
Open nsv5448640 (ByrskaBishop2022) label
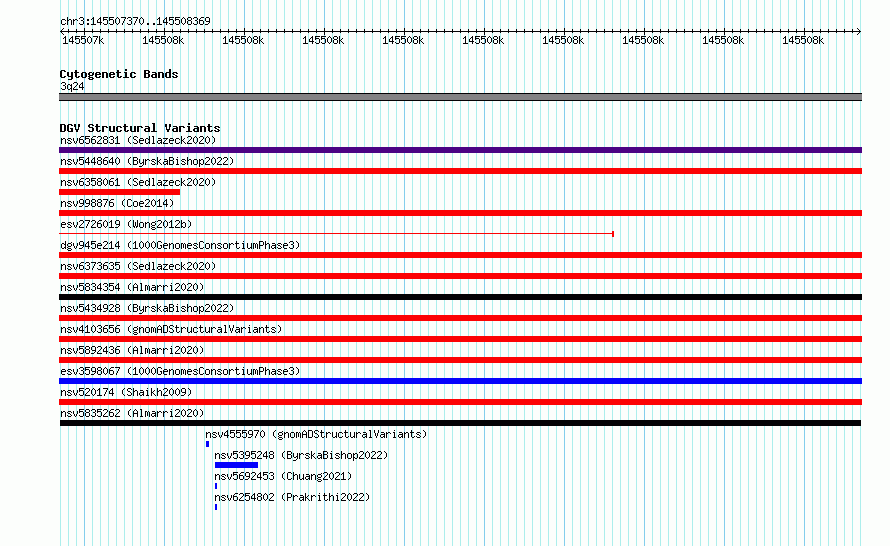pyautogui.click(x=147, y=161)
